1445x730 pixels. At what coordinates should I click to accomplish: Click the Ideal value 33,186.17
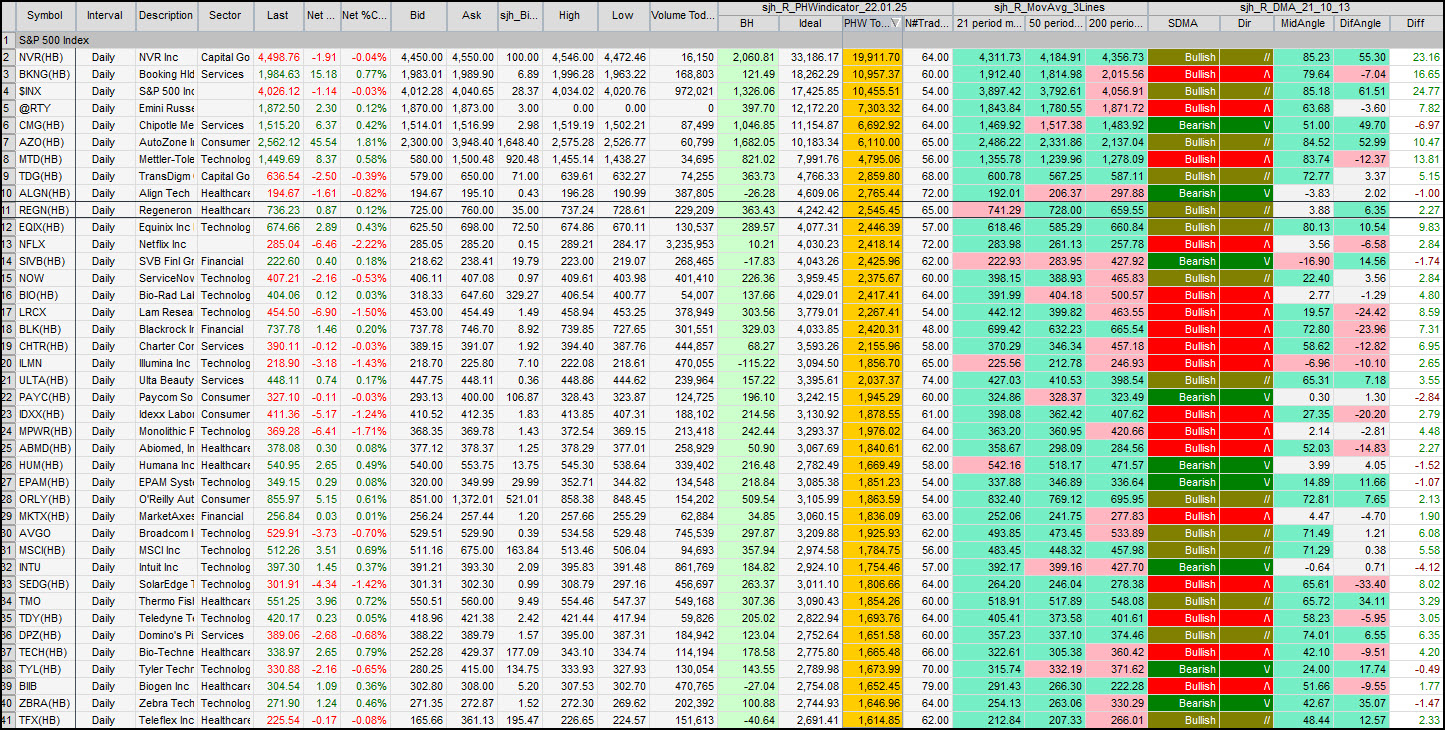coord(809,57)
